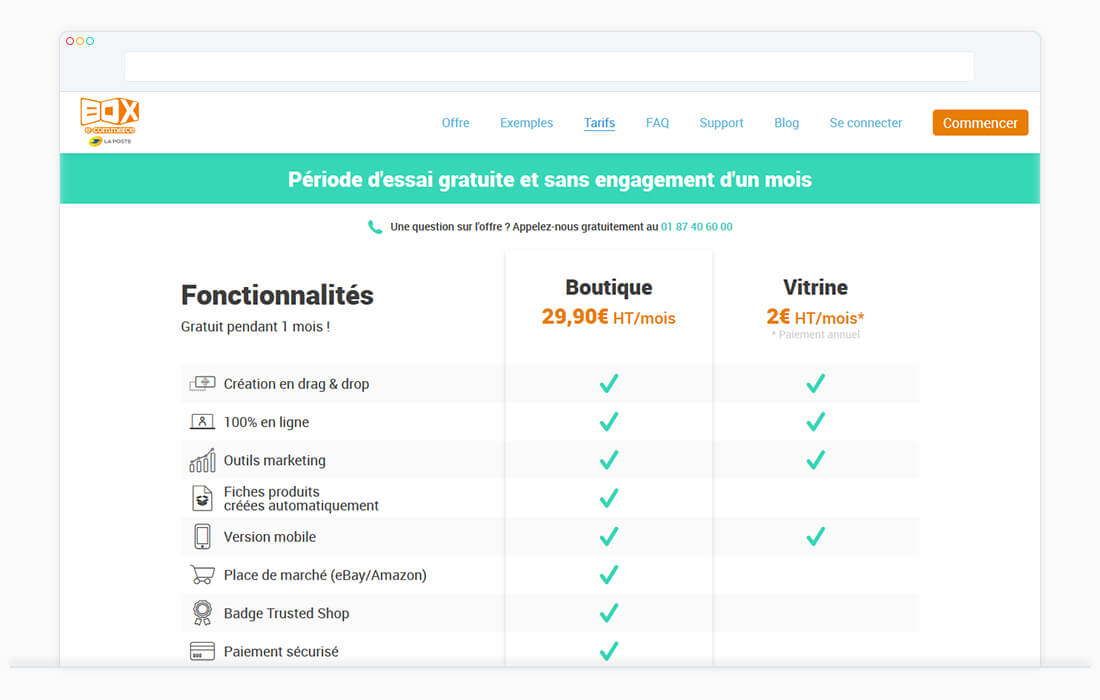
Task: Call the phone number 01 87 40 60 00
Action: (696, 227)
